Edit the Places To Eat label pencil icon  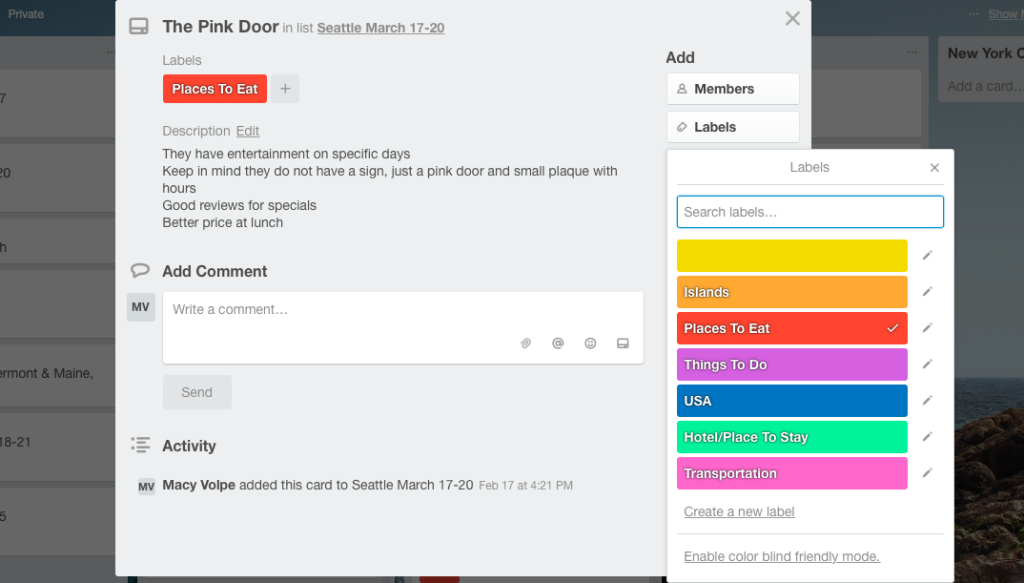click(x=927, y=328)
